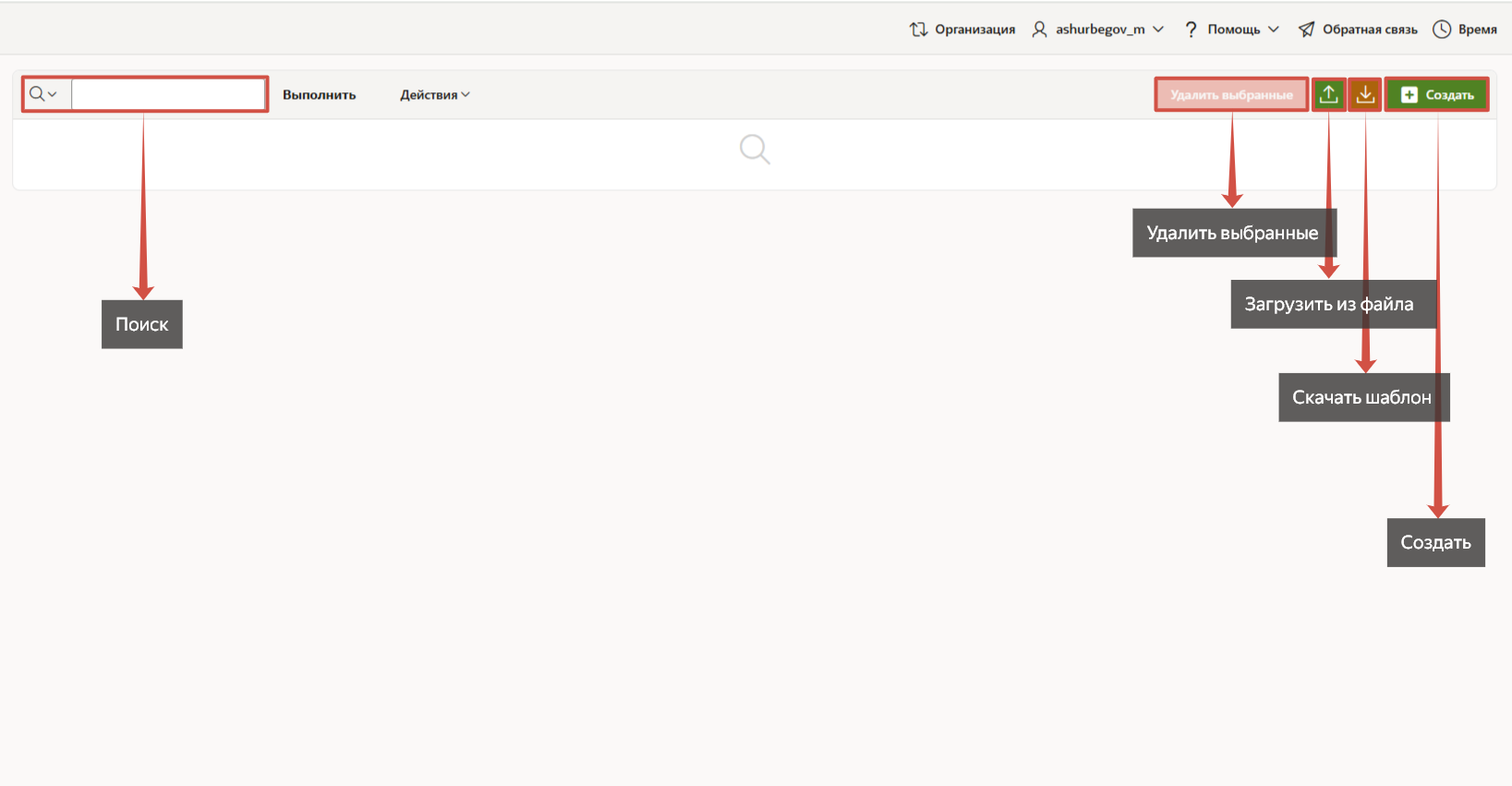Click the red Удалить выбранные button

1231,95
